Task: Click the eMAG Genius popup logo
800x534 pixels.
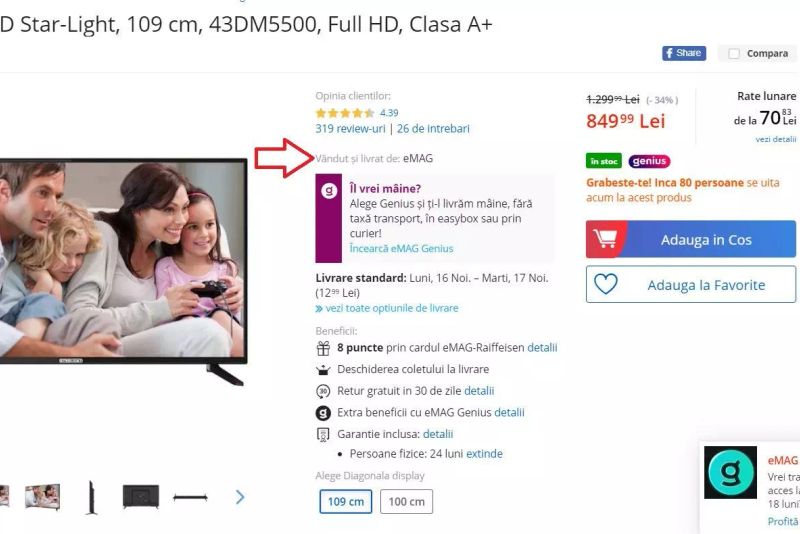Action: pyautogui.click(x=730, y=472)
